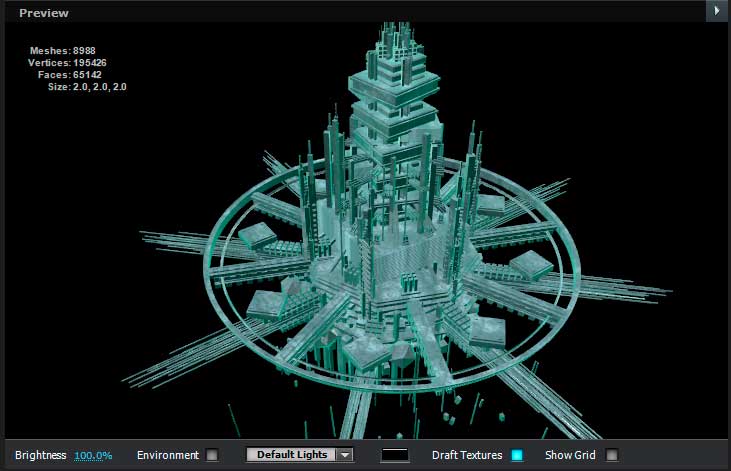
Task: Open the black background color swatch
Action: coord(395,455)
